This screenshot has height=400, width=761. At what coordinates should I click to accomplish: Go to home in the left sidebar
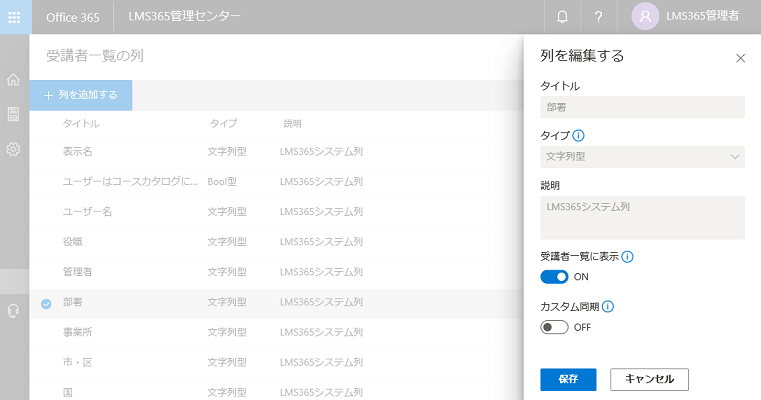[14, 80]
